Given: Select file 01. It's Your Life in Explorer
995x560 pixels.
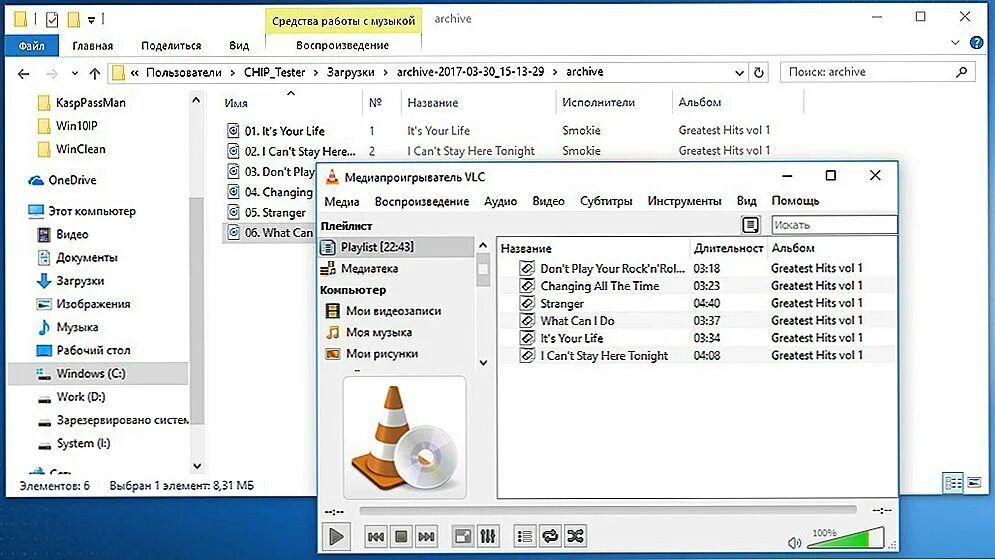Looking at the screenshot, I should (285, 131).
